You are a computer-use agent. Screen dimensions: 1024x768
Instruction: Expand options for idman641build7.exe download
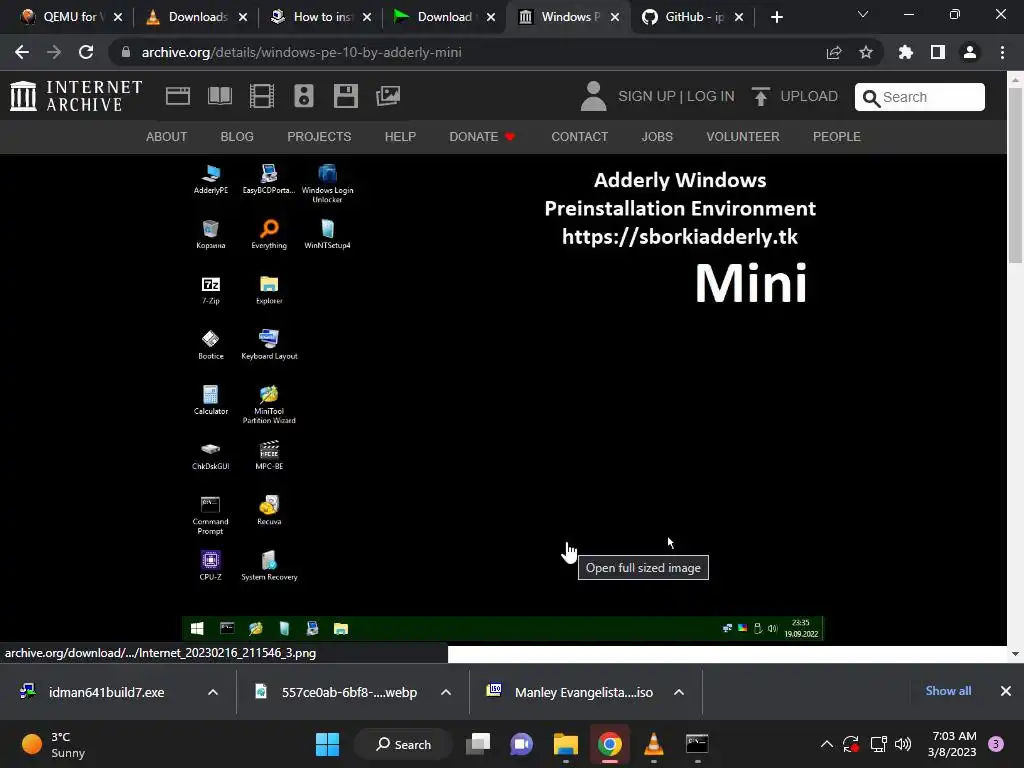(x=213, y=692)
